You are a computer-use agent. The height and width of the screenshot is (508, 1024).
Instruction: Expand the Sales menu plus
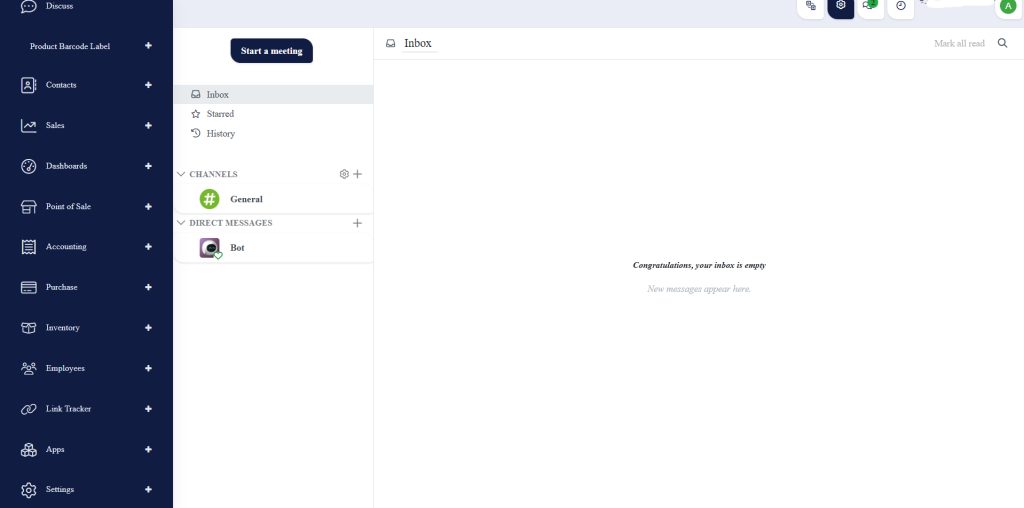click(x=148, y=125)
